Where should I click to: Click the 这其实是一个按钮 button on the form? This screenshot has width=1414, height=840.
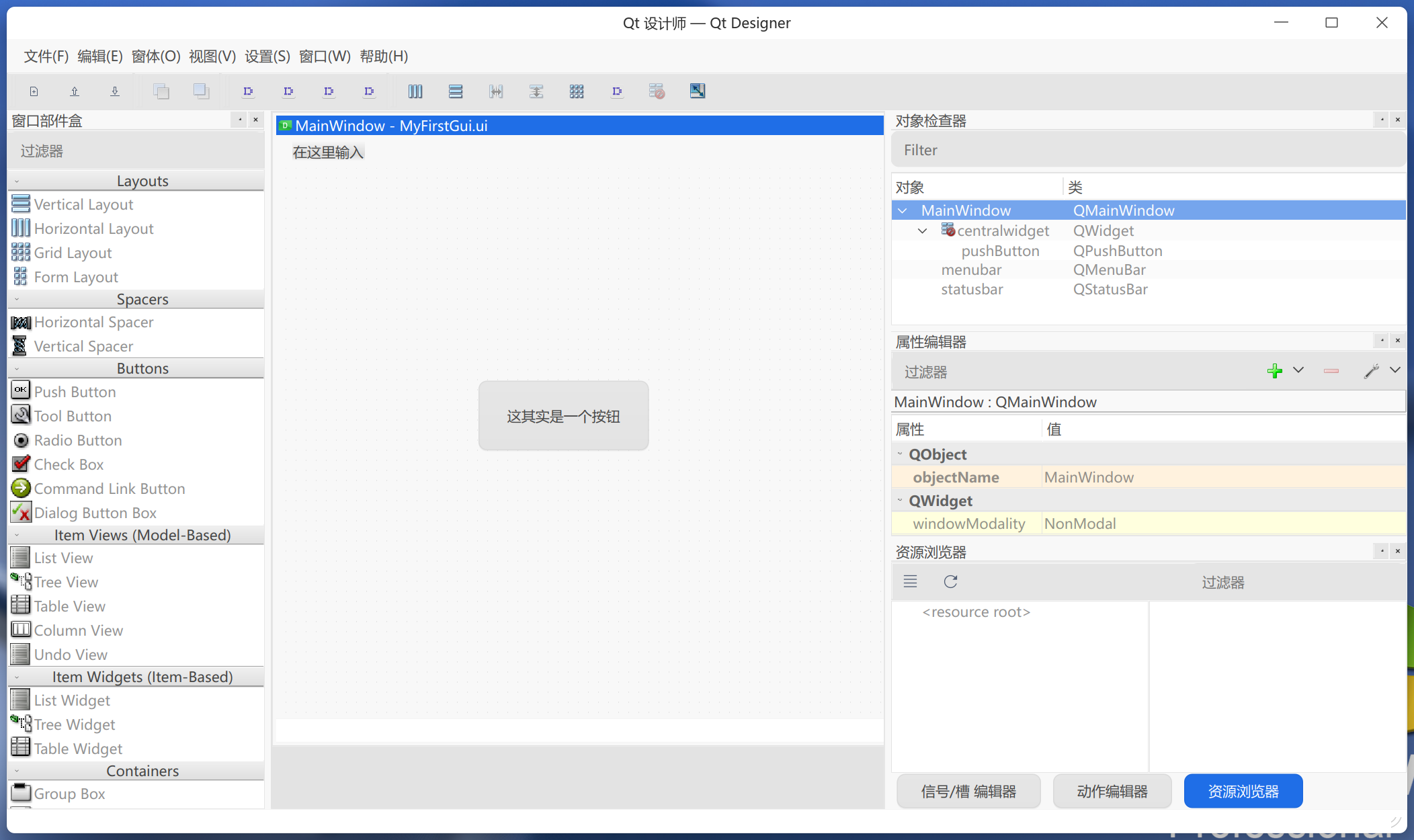pos(563,416)
